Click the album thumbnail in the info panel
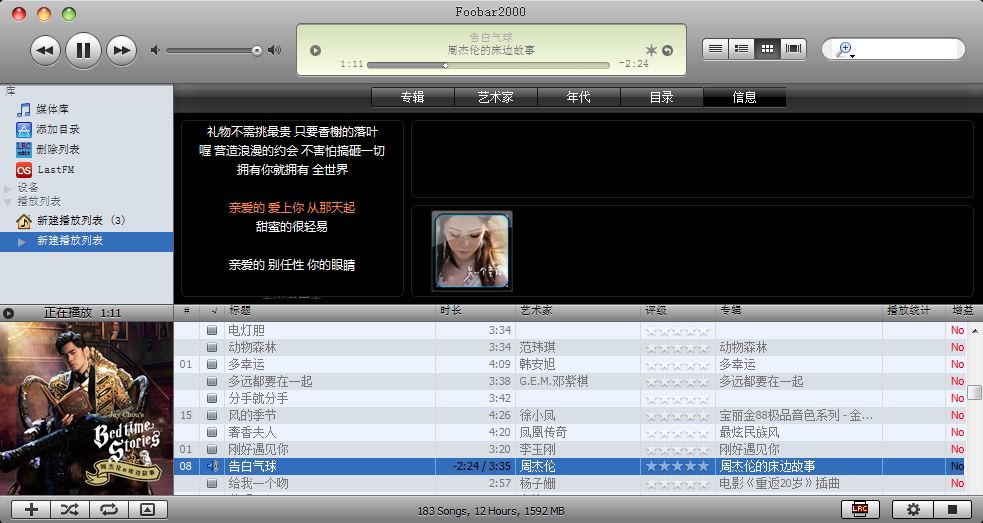Screen dimensions: 983x523 [472, 251]
